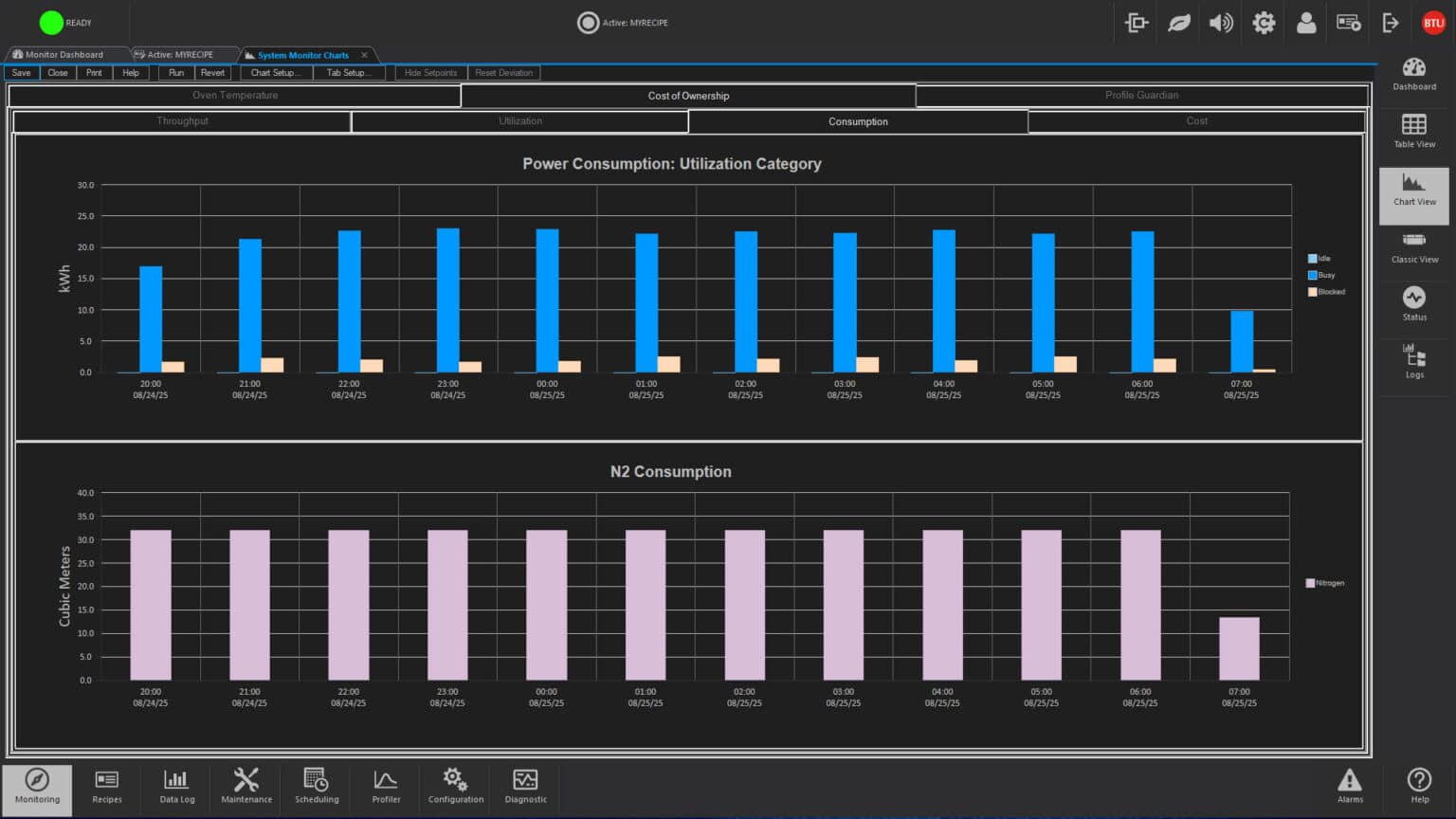Viewport: 1456px width, 819px height.
Task: Open Logs from the sidebar
Action: click(1413, 362)
